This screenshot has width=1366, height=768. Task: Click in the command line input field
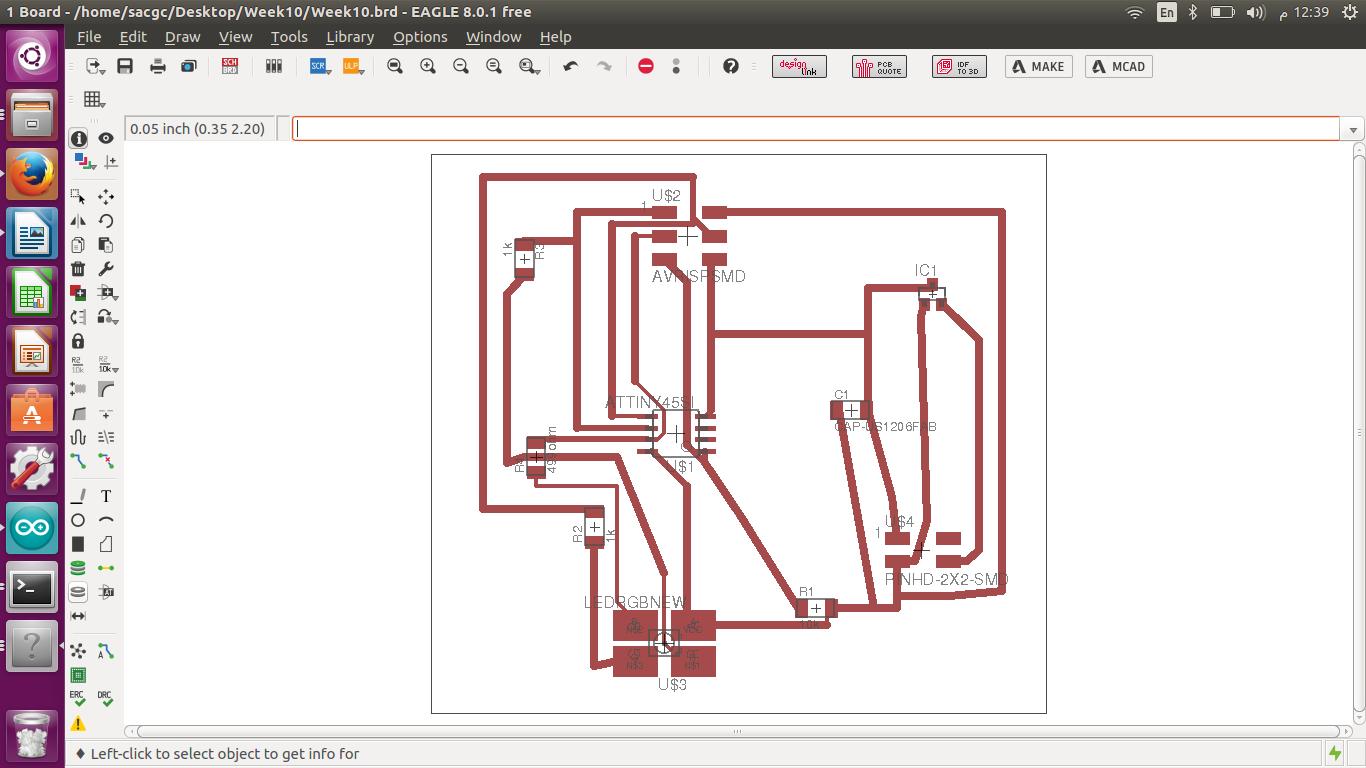point(815,129)
